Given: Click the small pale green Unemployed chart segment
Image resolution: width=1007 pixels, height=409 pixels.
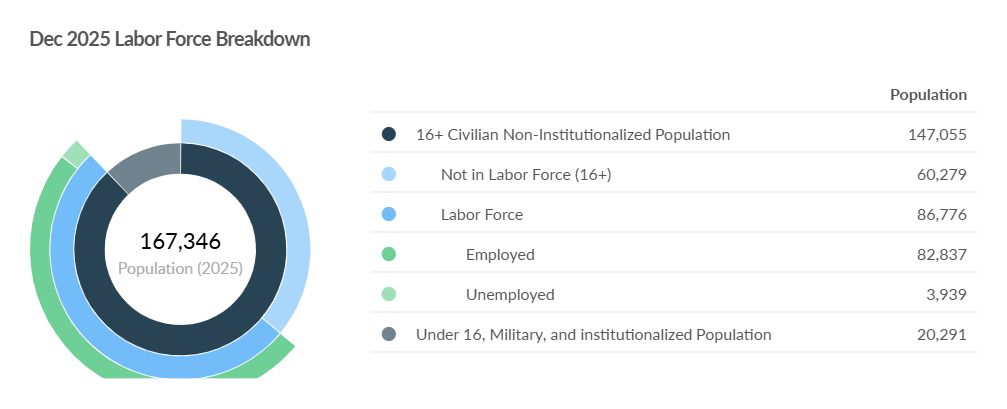Looking at the screenshot, I should (75, 154).
